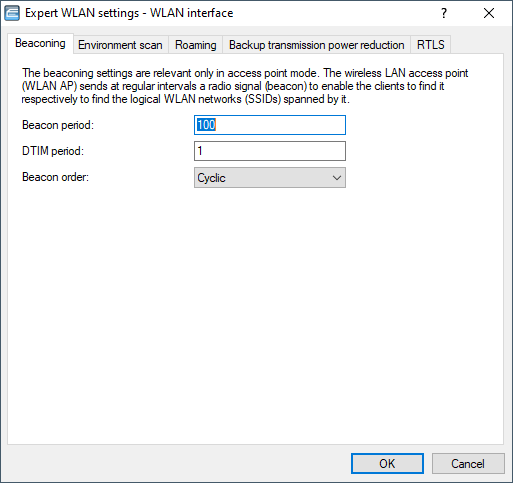Switch to the Beaconing tab
Image resolution: width=513 pixels, height=483 pixels.
coord(40,43)
